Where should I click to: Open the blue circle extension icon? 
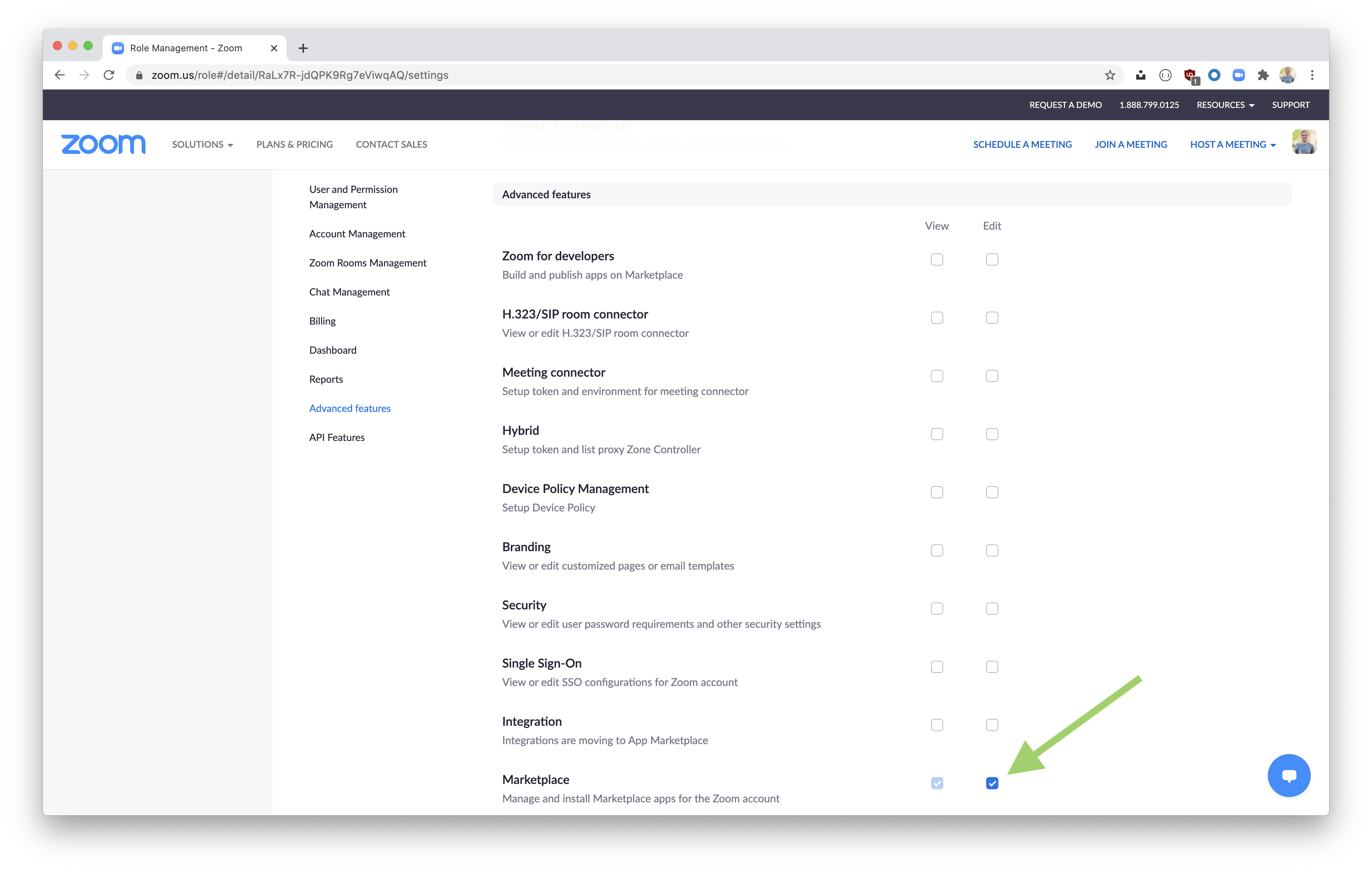click(x=1214, y=75)
